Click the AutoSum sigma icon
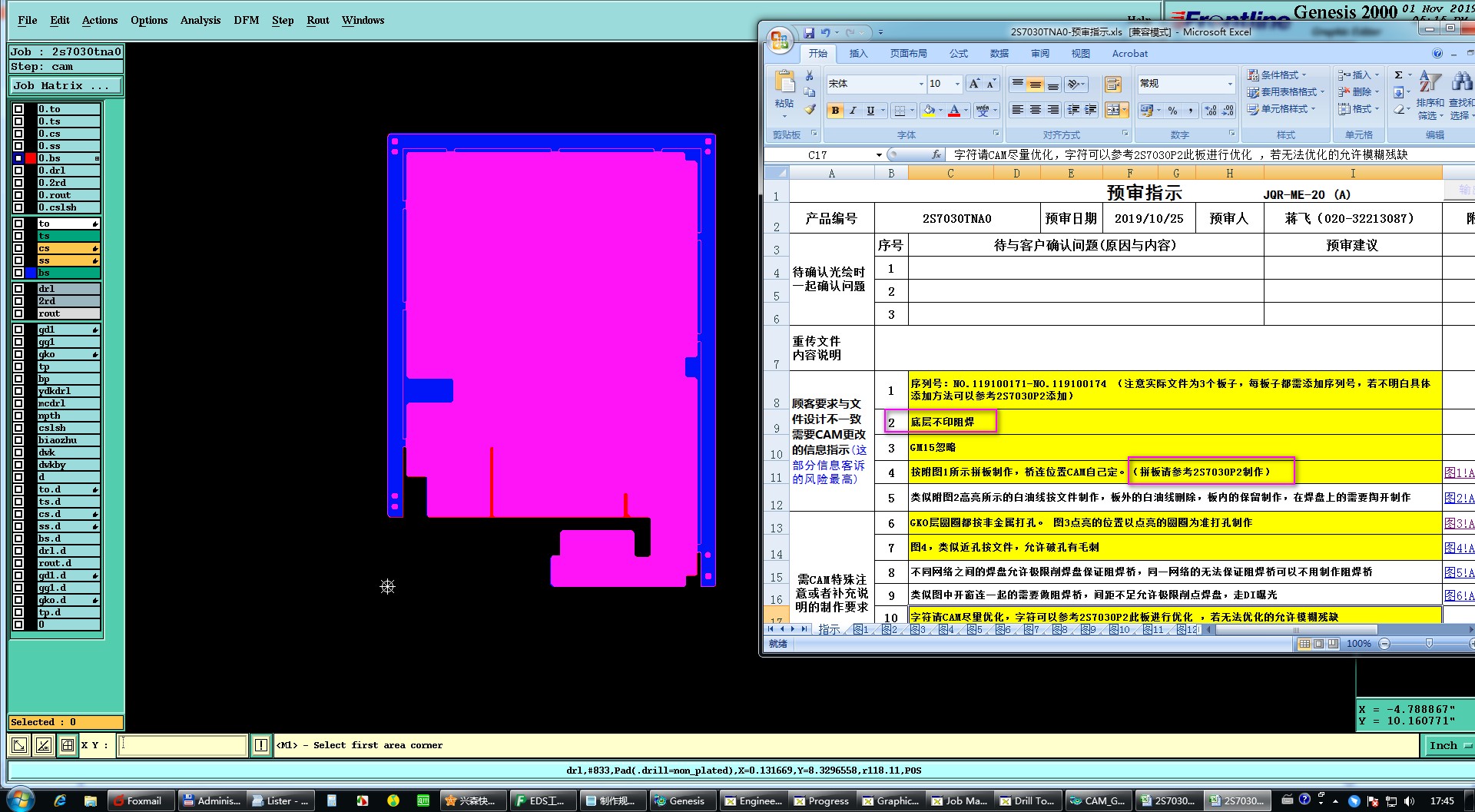The height and width of the screenshot is (812, 1475). click(1398, 75)
